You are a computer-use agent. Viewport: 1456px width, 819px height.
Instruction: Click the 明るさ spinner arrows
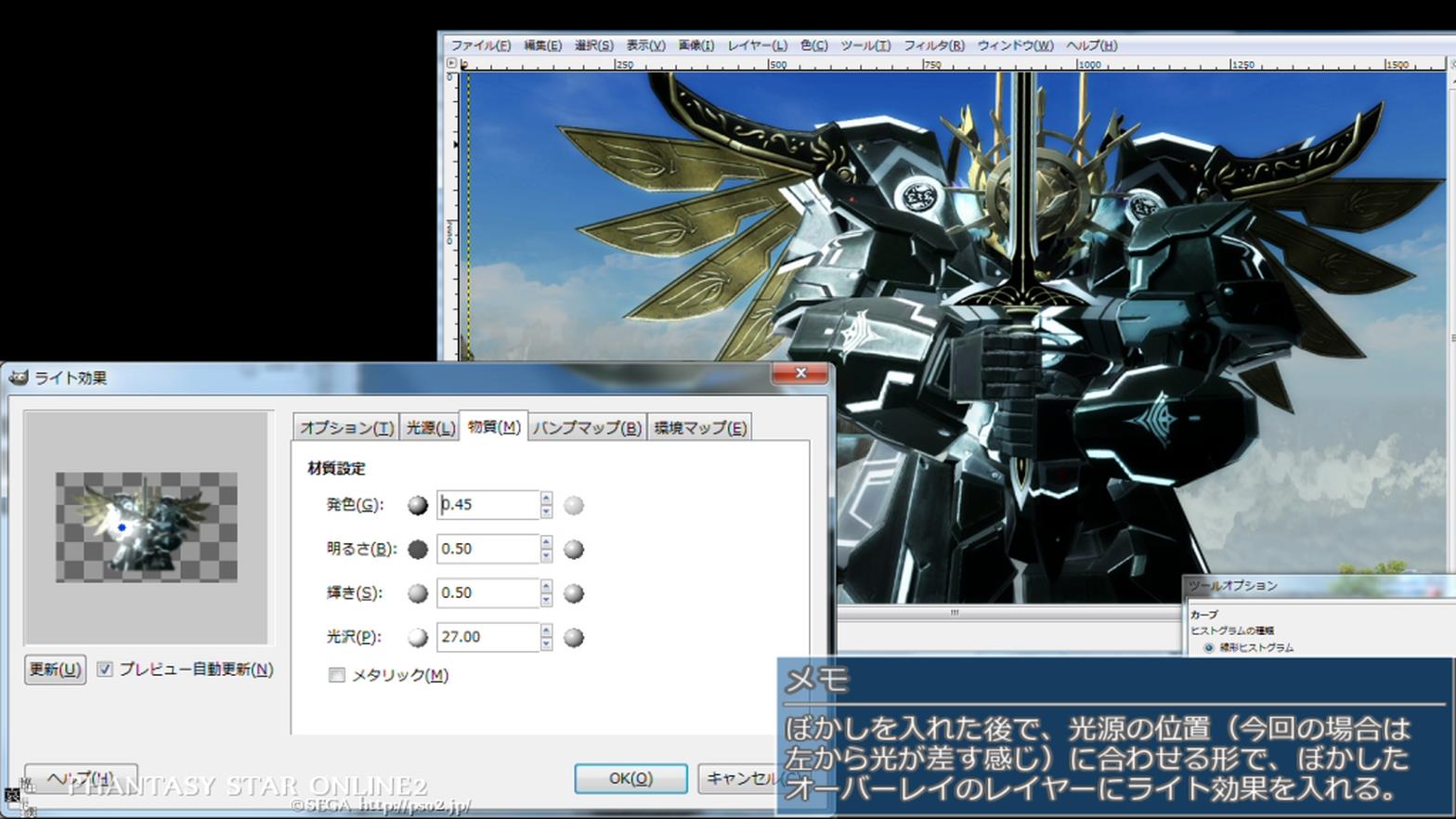[546, 549]
